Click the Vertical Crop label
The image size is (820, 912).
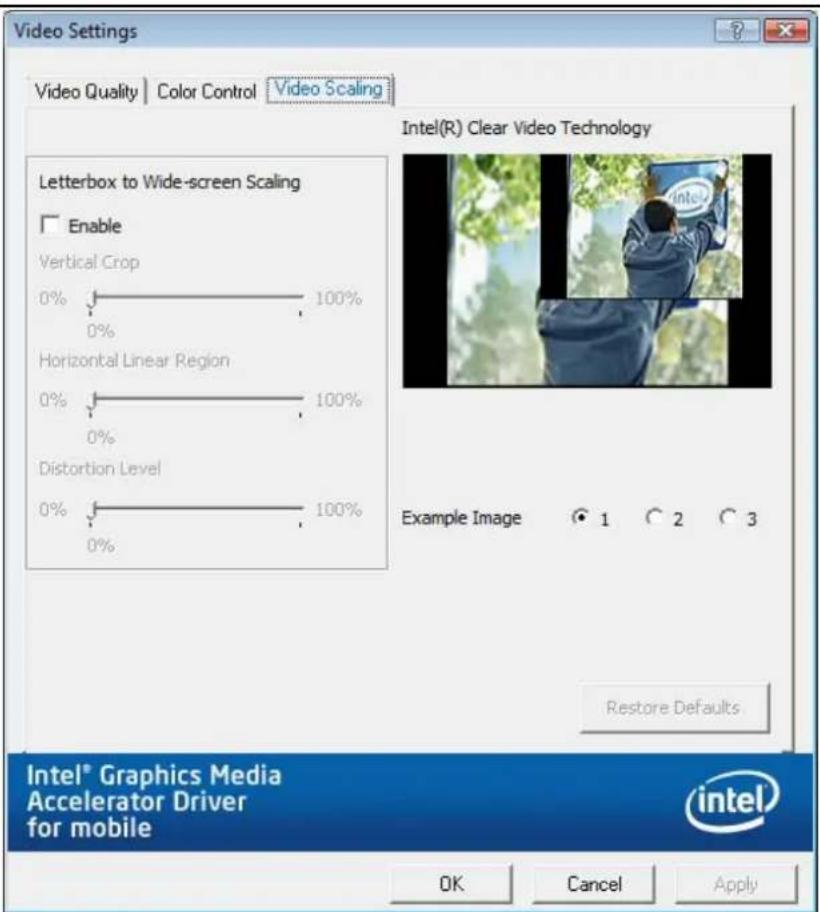coord(89,262)
